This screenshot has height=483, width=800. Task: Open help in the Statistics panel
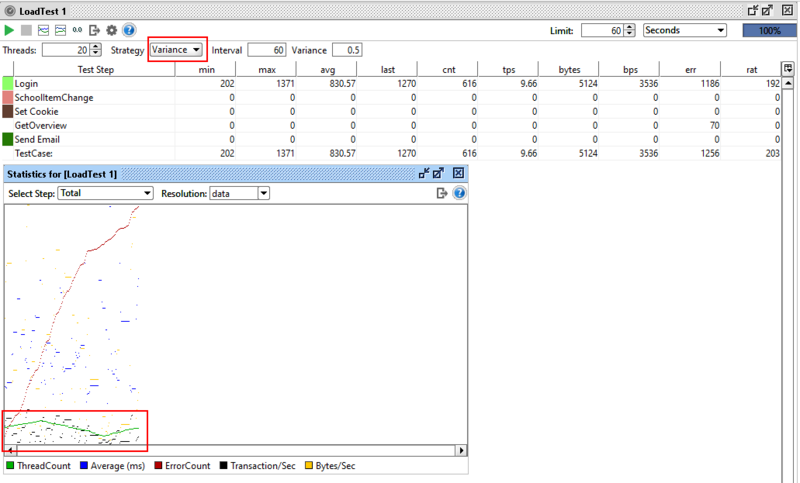click(x=459, y=193)
